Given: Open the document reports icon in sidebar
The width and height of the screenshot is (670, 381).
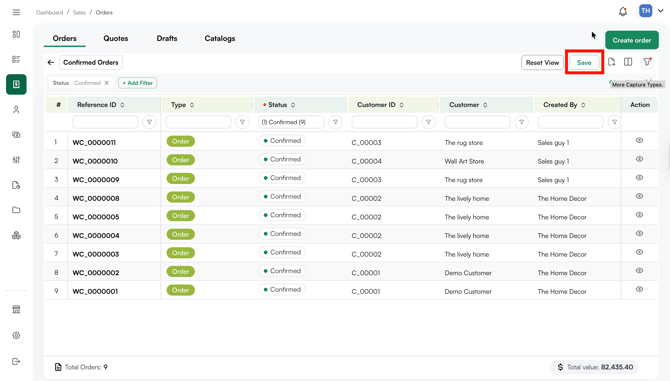Looking at the screenshot, I should (x=16, y=185).
